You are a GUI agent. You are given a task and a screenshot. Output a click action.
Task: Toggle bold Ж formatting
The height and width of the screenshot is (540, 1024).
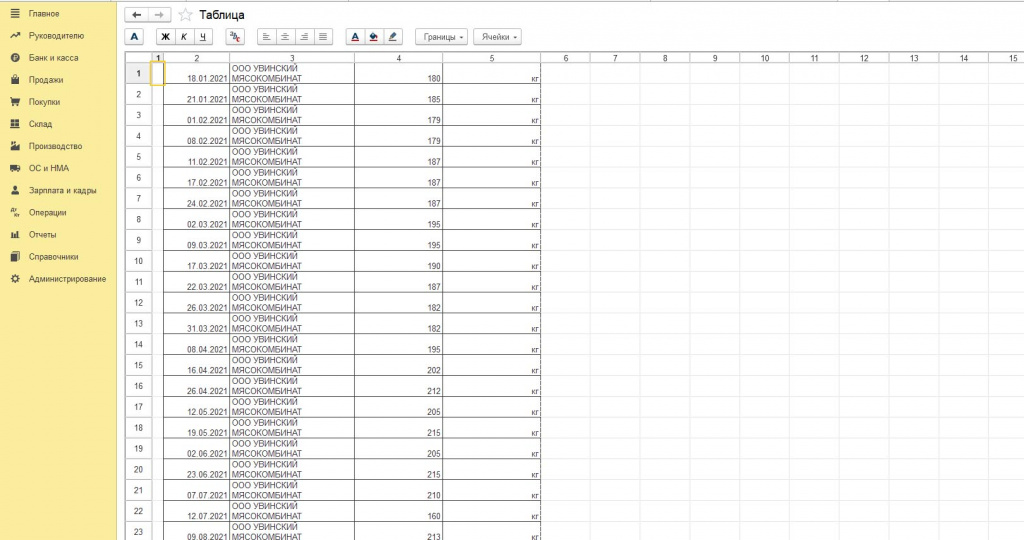pyautogui.click(x=165, y=37)
